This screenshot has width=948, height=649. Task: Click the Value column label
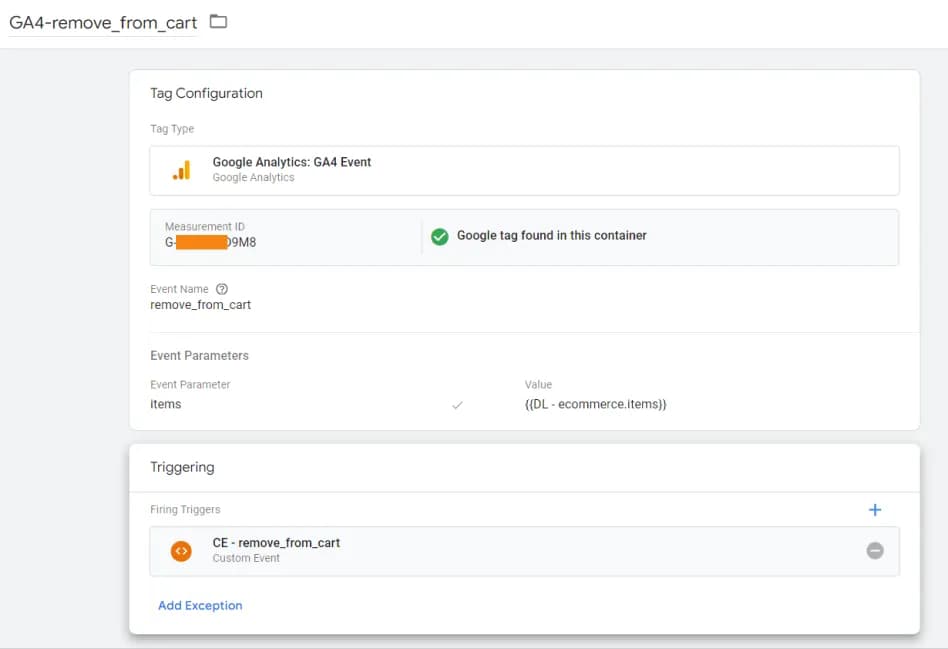(x=538, y=385)
